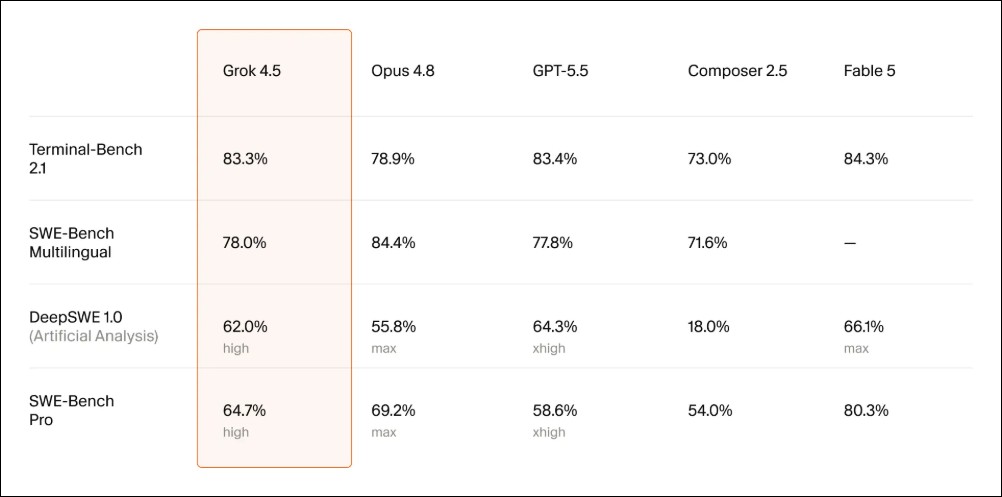Click the dash in Fable Multilingual cell

tap(850, 243)
